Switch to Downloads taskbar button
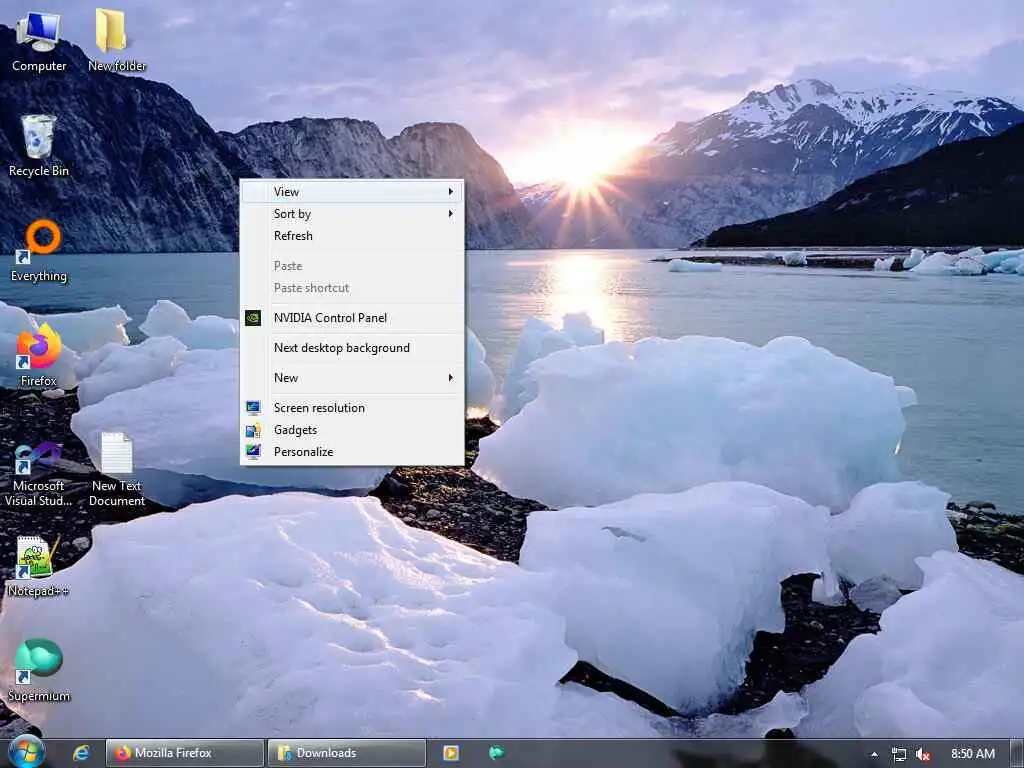Image resolution: width=1024 pixels, height=768 pixels. 347,753
